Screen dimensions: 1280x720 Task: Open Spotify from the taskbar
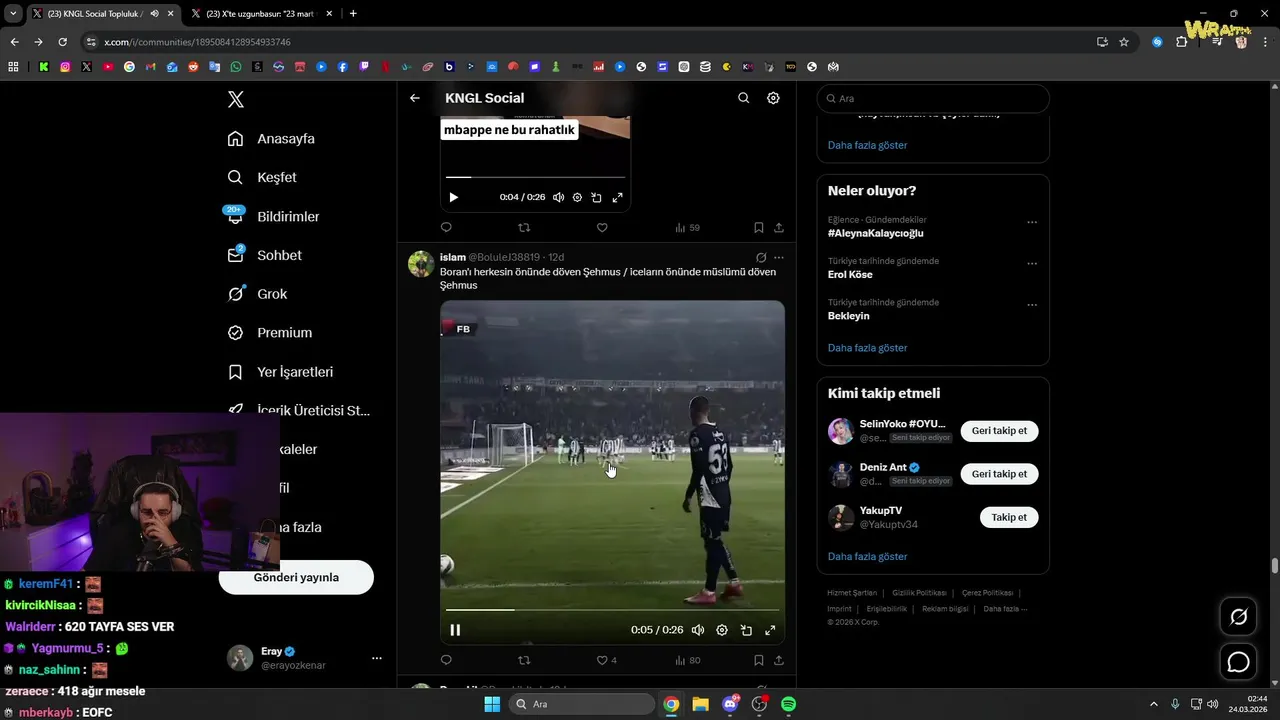pyautogui.click(x=788, y=704)
